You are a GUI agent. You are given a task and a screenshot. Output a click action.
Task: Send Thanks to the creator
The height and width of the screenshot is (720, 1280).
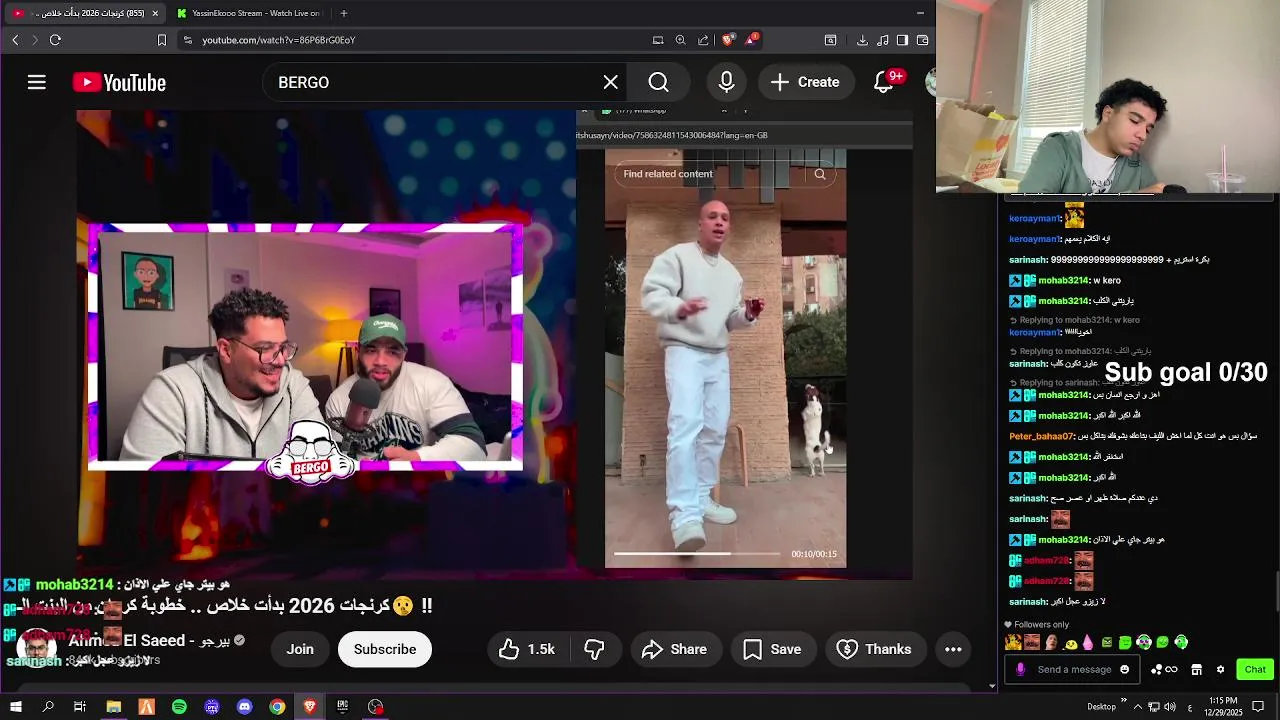tap(874, 649)
